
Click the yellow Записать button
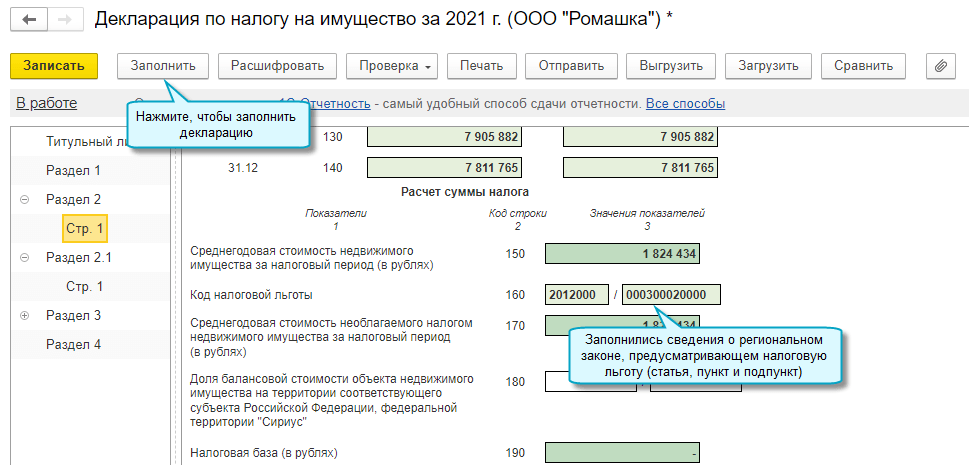pos(54,66)
